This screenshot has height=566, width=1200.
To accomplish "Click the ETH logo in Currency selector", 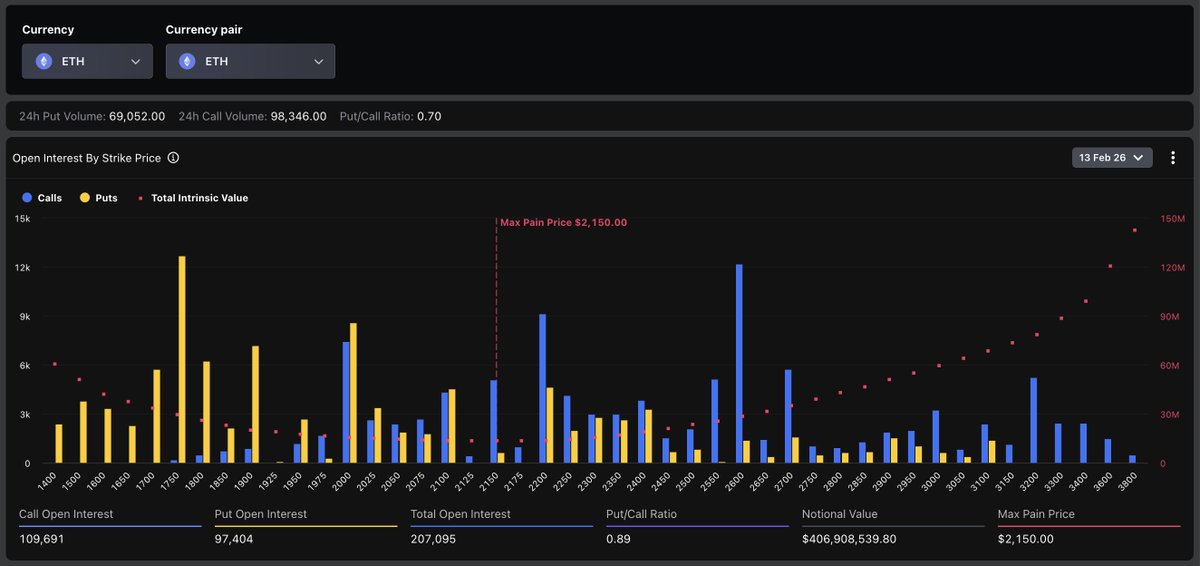I will [43, 61].
